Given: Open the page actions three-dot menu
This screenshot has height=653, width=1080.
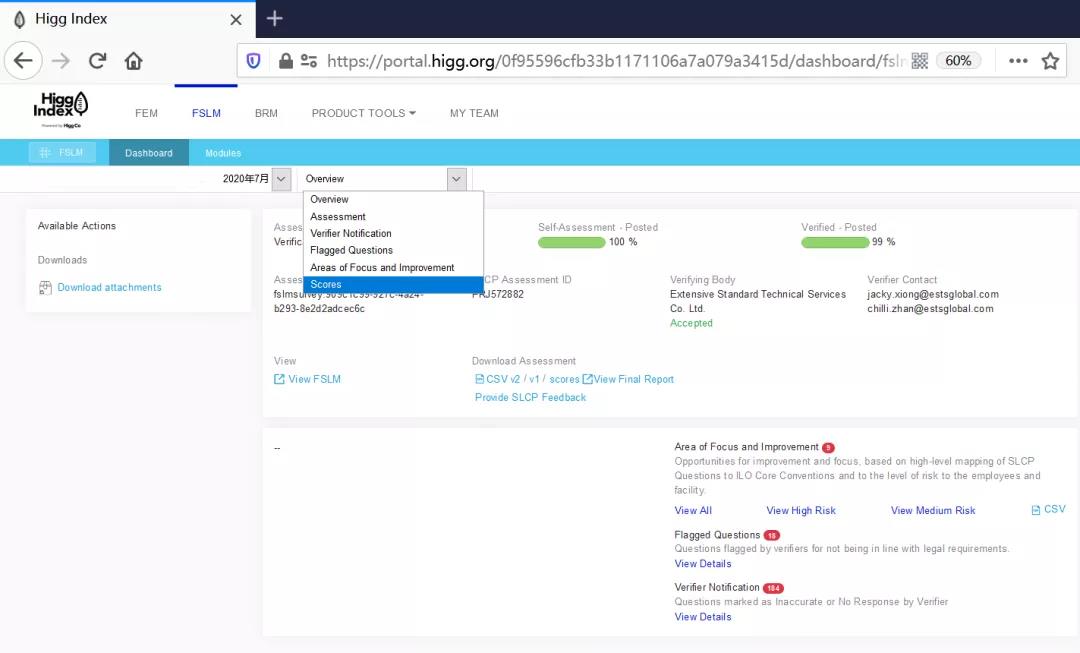Looking at the screenshot, I should pos(1018,61).
